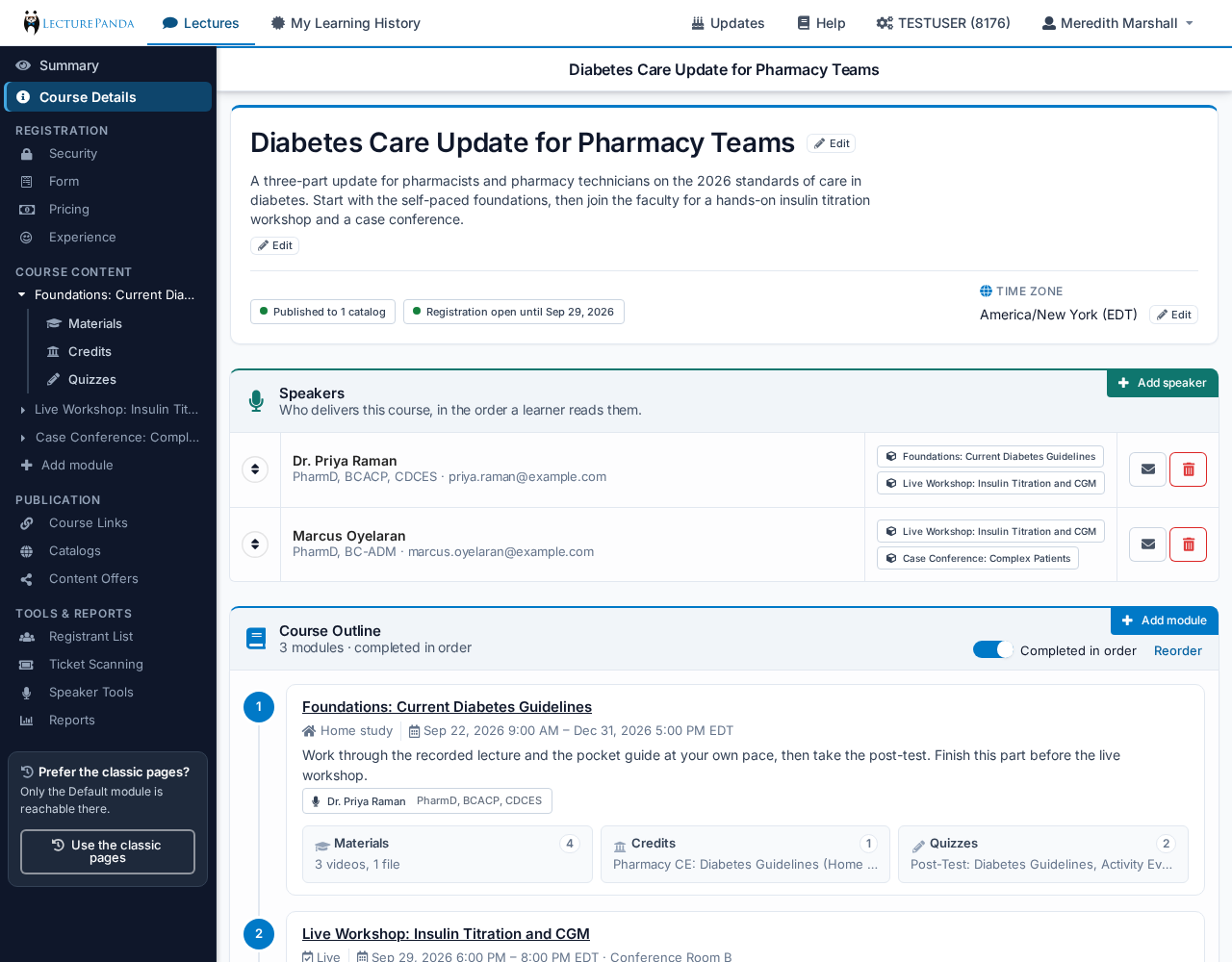Open Security registration settings
This screenshot has width=1232, height=962.
click(x=73, y=153)
